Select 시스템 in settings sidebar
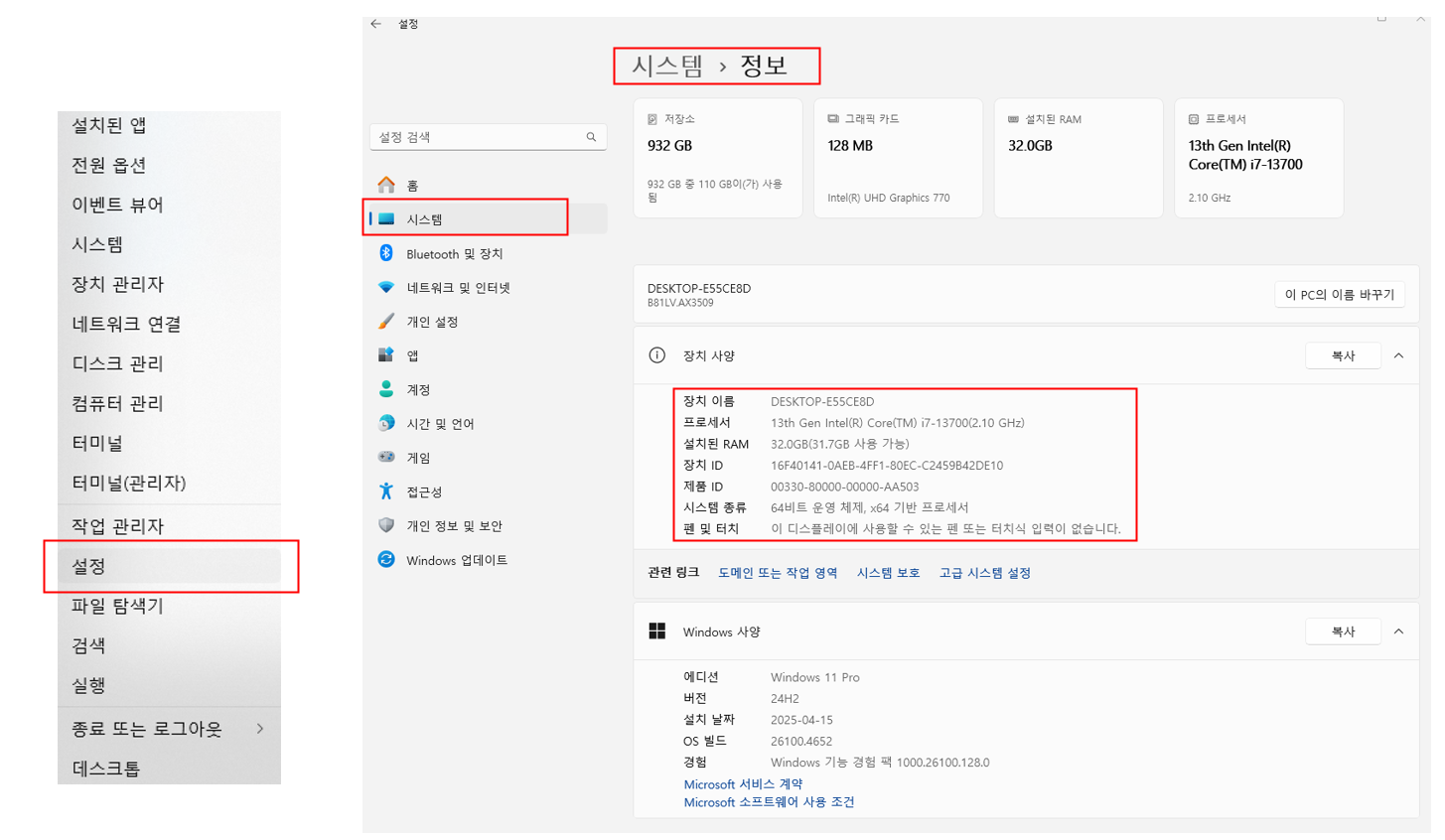This screenshot has width=1445, height=840. [x=488, y=219]
